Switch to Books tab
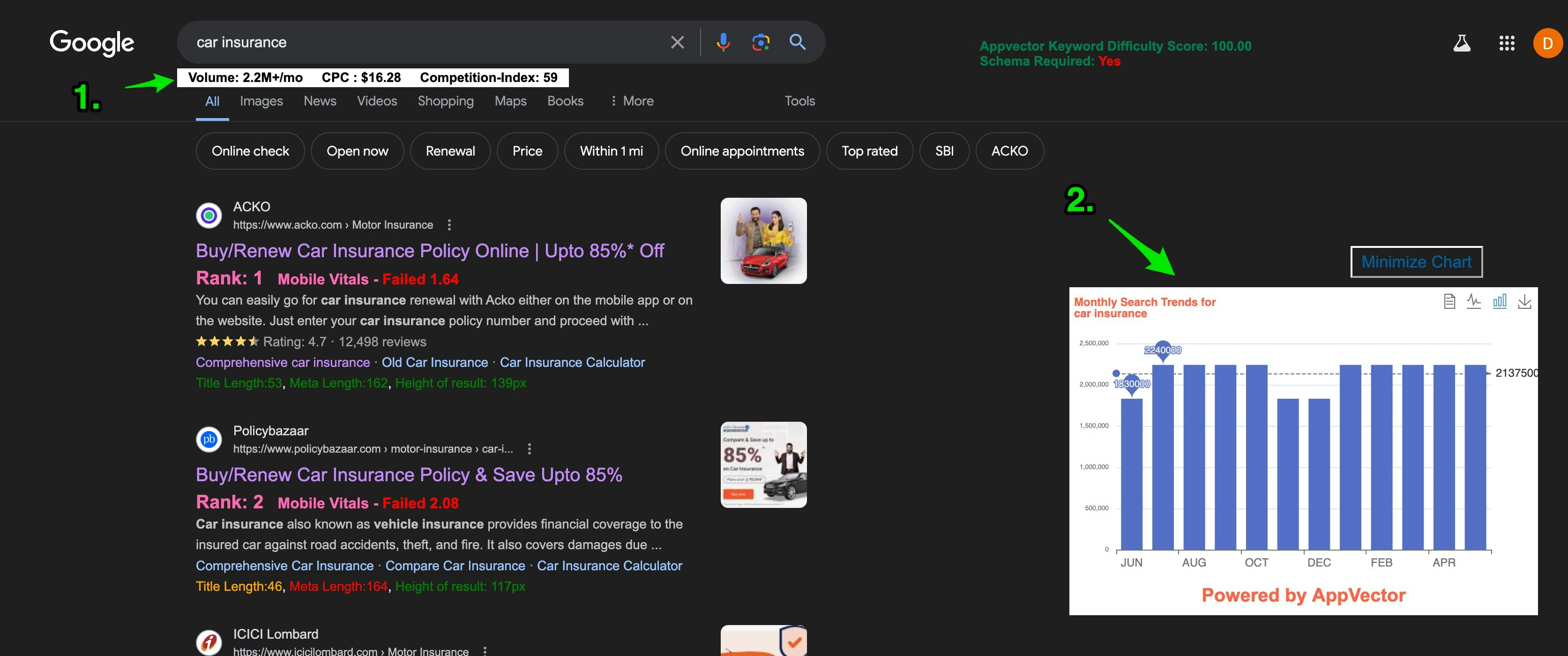 tap(565, 101)
